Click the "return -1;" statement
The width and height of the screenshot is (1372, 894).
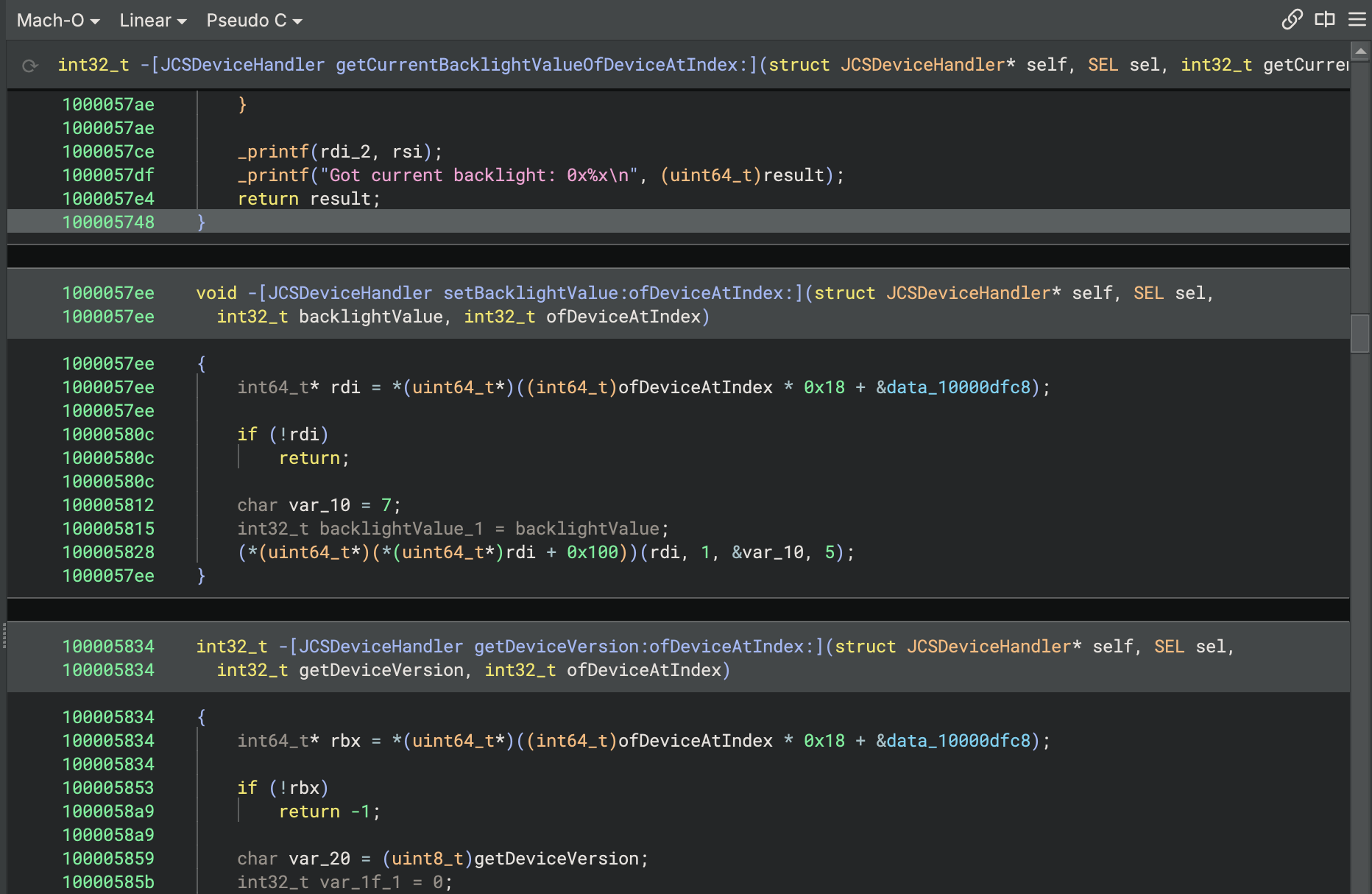(329, 812)
